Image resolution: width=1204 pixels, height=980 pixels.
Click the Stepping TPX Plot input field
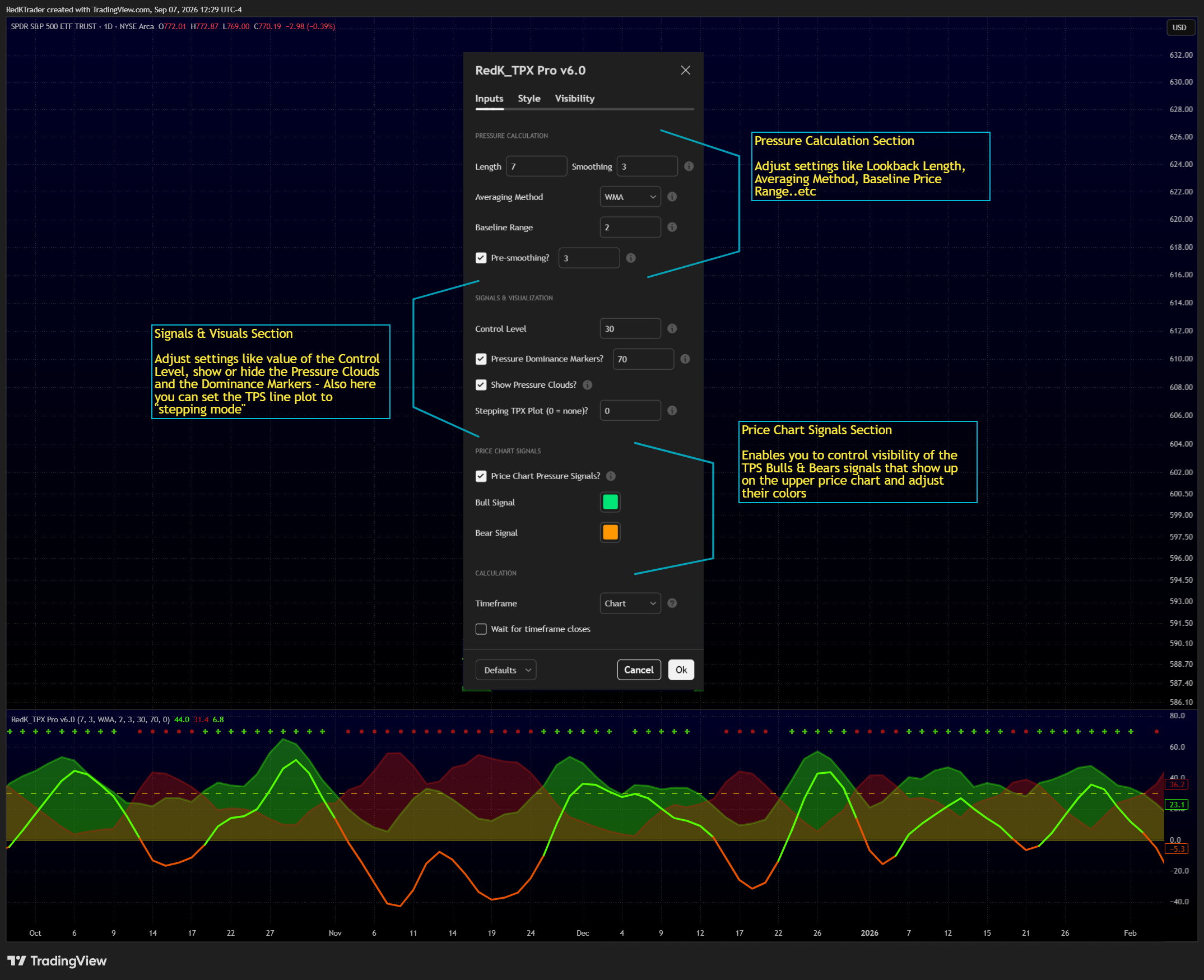[x=630, y=410]
